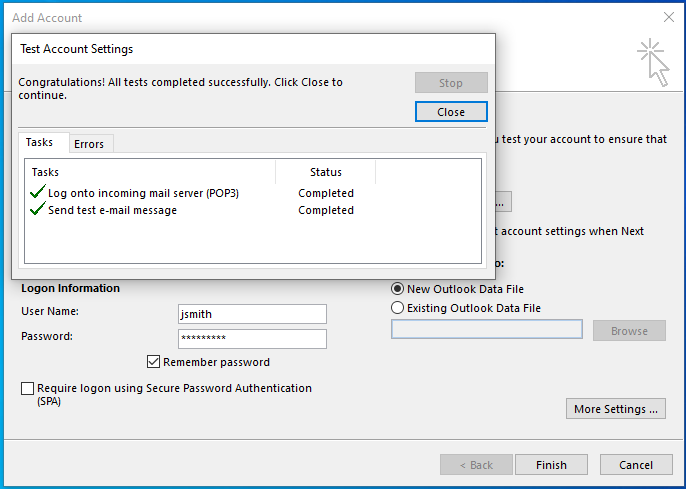Select New Outlook Data File option
The image size is (686, 489).
pyautogui.click(x=398, y=288)
